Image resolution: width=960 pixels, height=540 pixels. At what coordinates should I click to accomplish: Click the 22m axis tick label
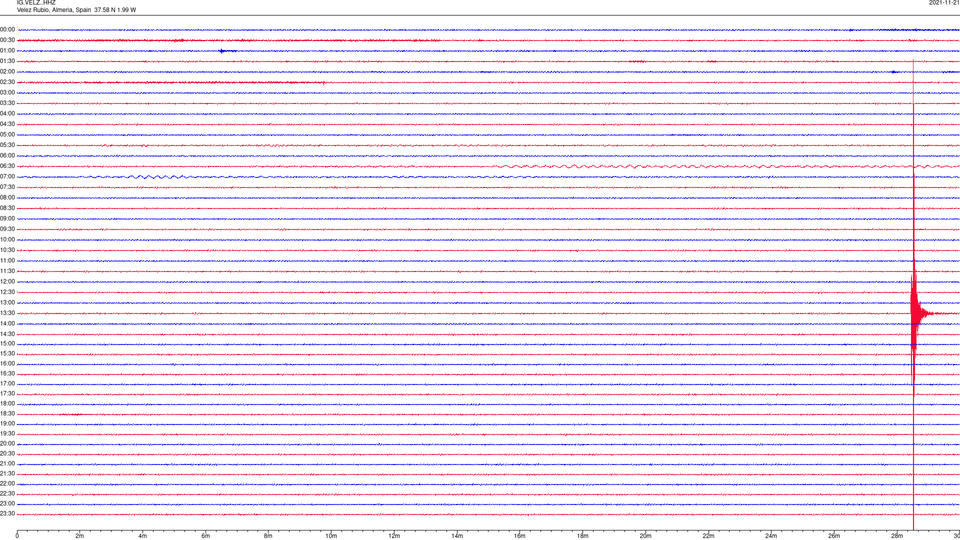(x=708, y=536)
